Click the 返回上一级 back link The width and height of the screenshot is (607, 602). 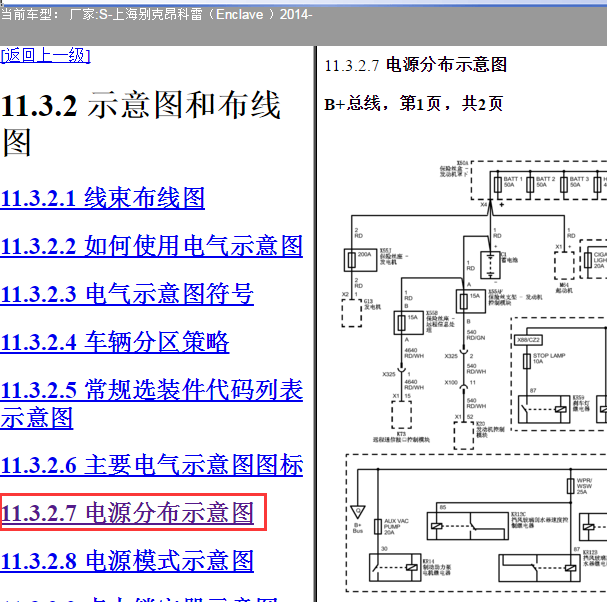coord(45,55)
